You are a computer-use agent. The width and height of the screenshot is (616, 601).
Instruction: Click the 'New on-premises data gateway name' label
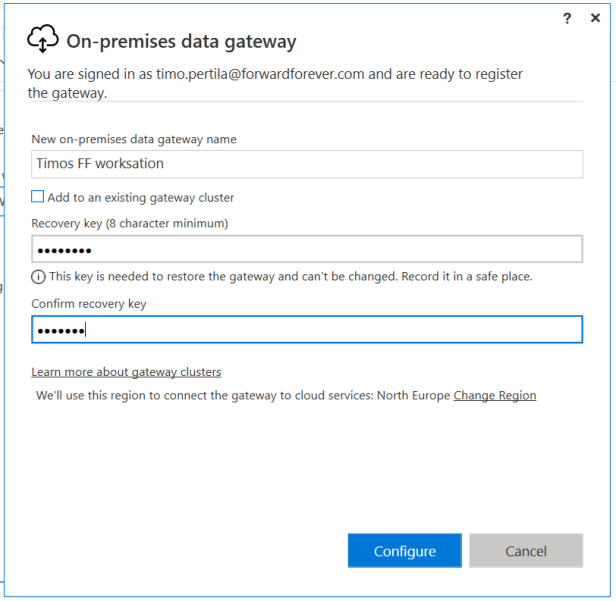pos(134,139)
